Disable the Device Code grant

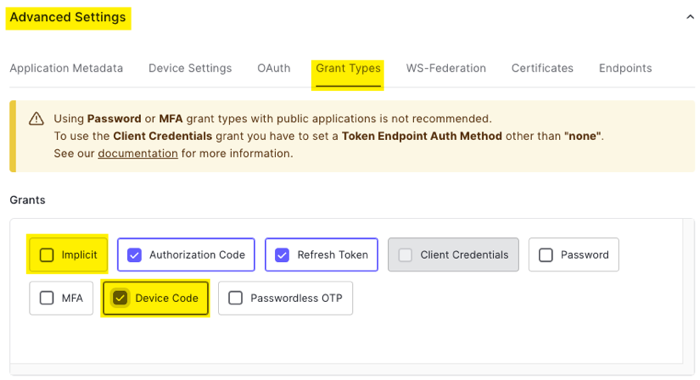point(120,298)
